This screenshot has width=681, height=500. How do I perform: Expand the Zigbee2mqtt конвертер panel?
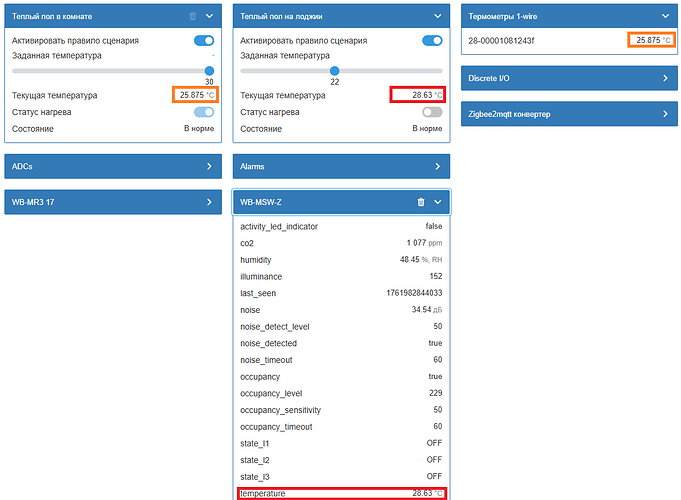665,115
